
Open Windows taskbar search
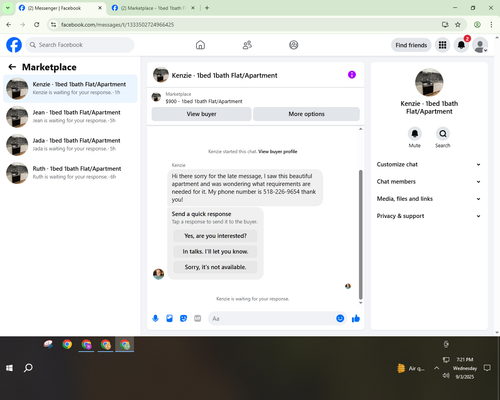(28, 368)
